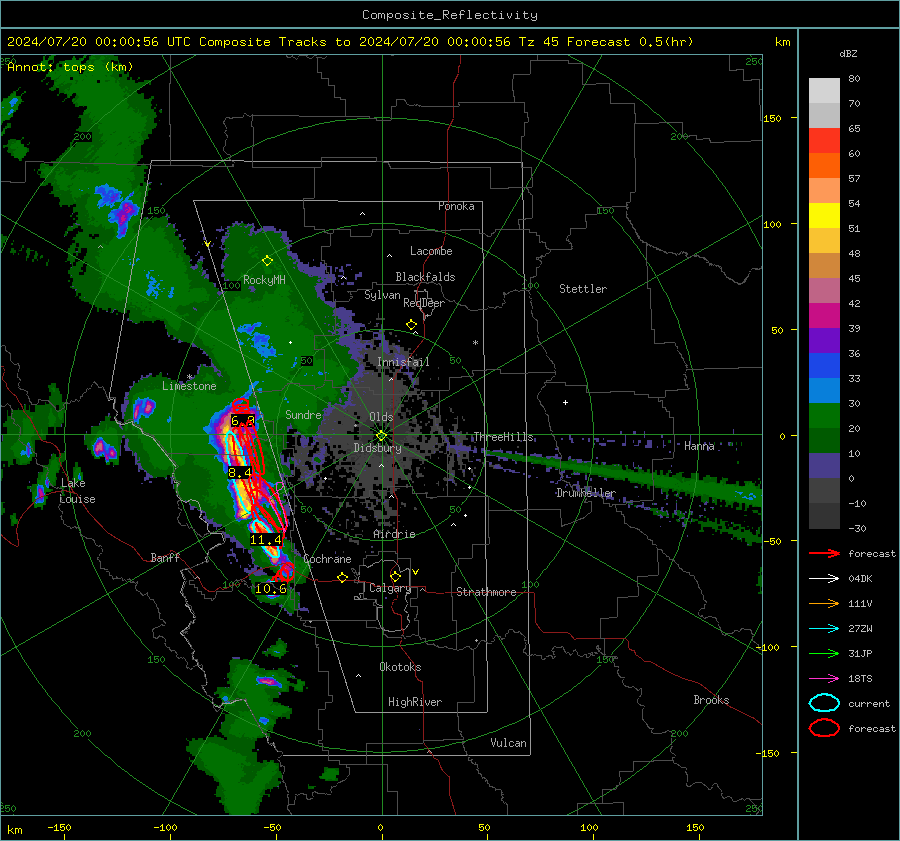
Task: Select the 60-57 dBZ orange swatch
Action: 824,165
